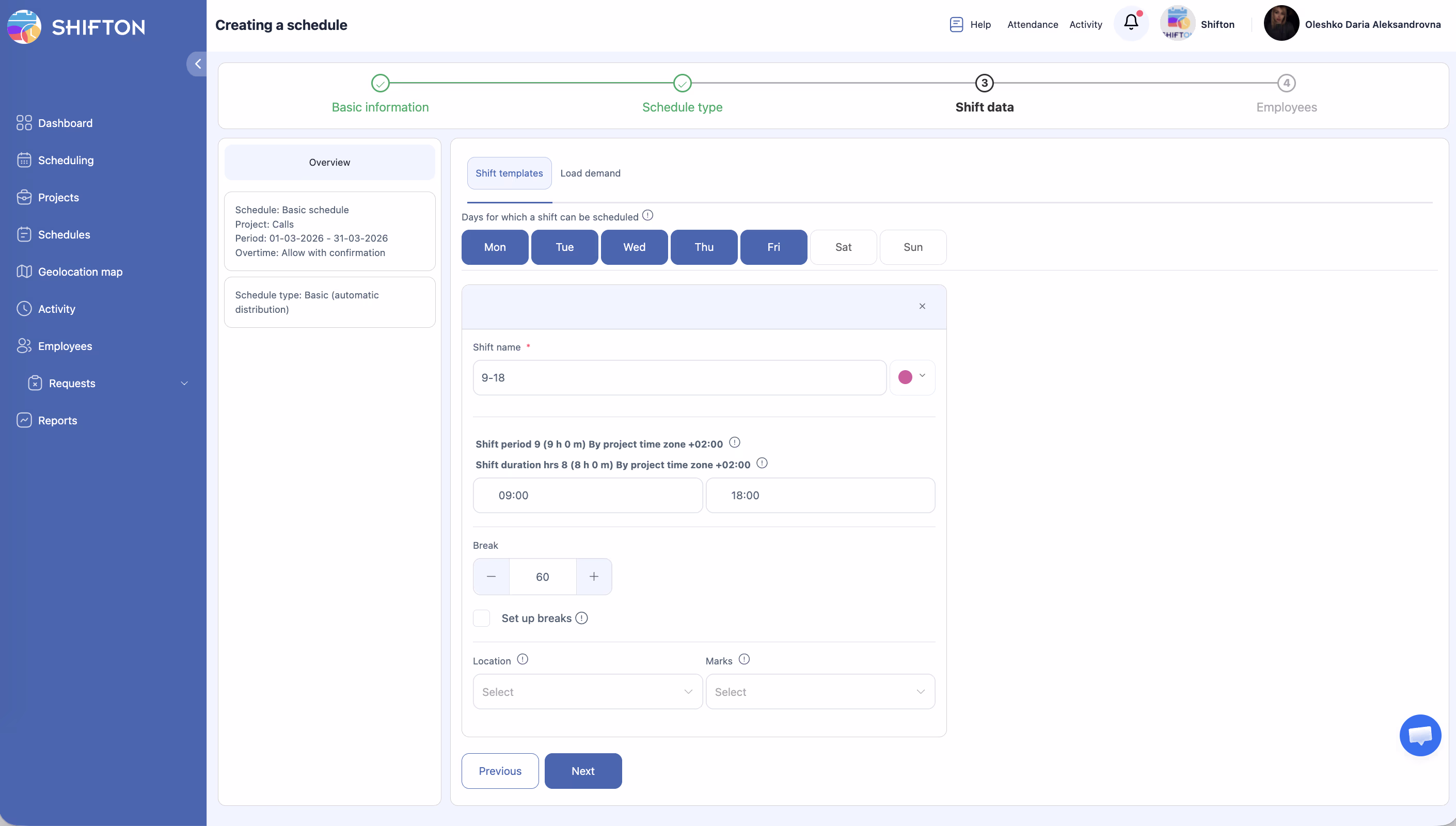The width and height of the screenshot is (1456, 826).
Task: Click the Dashboard grid icon
Action: point(24,123)
